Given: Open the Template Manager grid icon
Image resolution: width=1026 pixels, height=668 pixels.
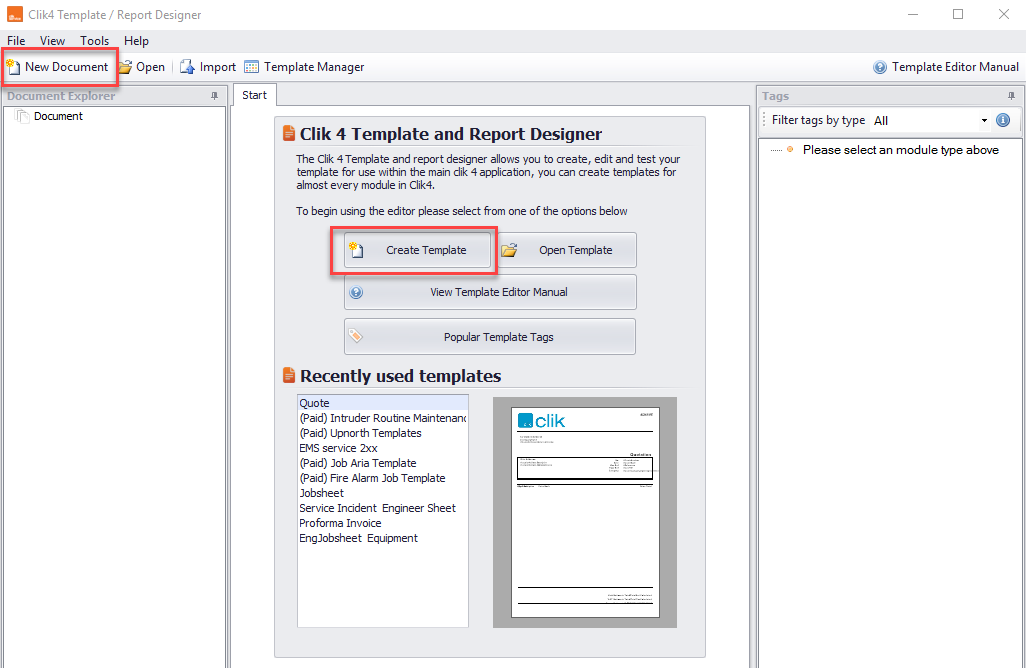Looking at the screenshot, I should 251,67.
